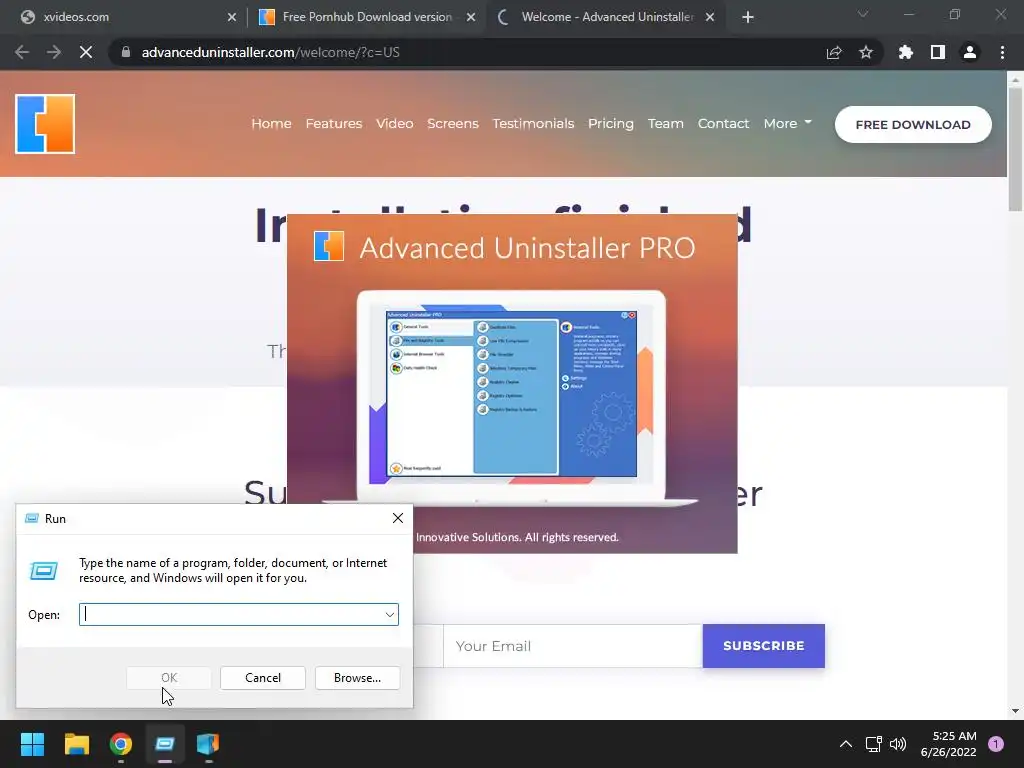Open the Pricing nav link
This screenshot has height=768, width=1024.
(x=611, y=123)
